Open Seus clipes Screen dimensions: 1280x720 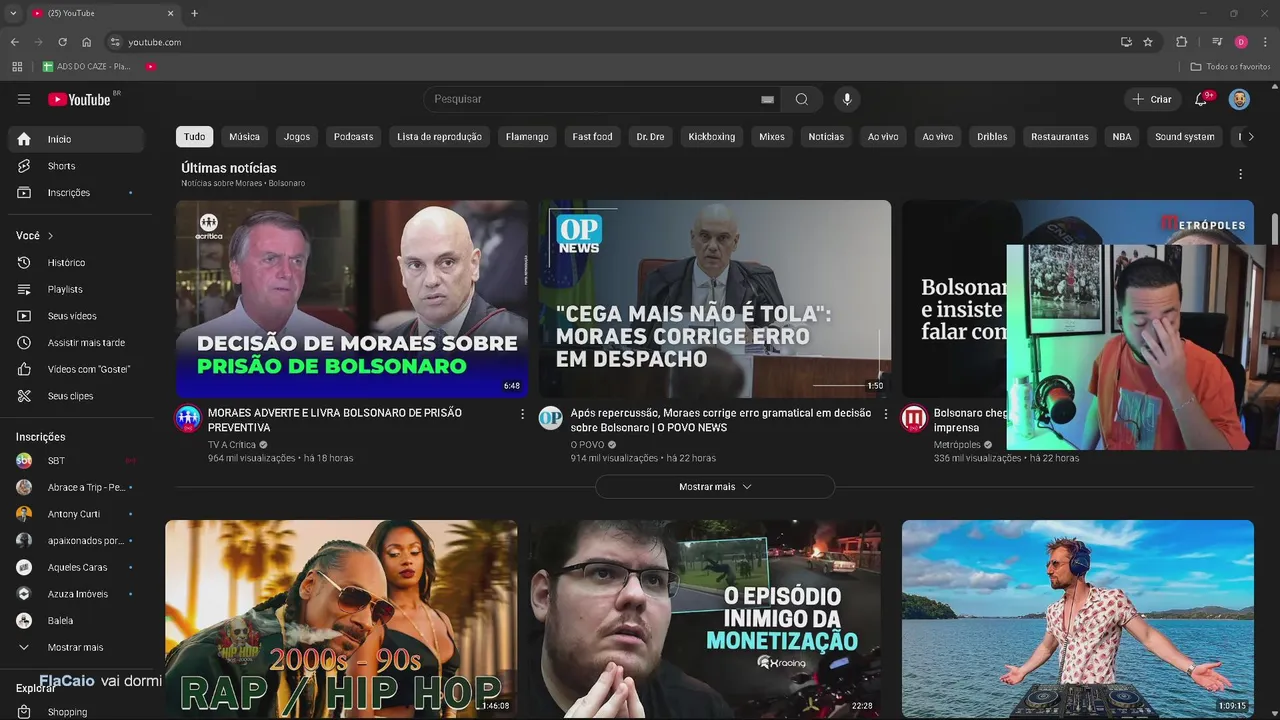75,396
